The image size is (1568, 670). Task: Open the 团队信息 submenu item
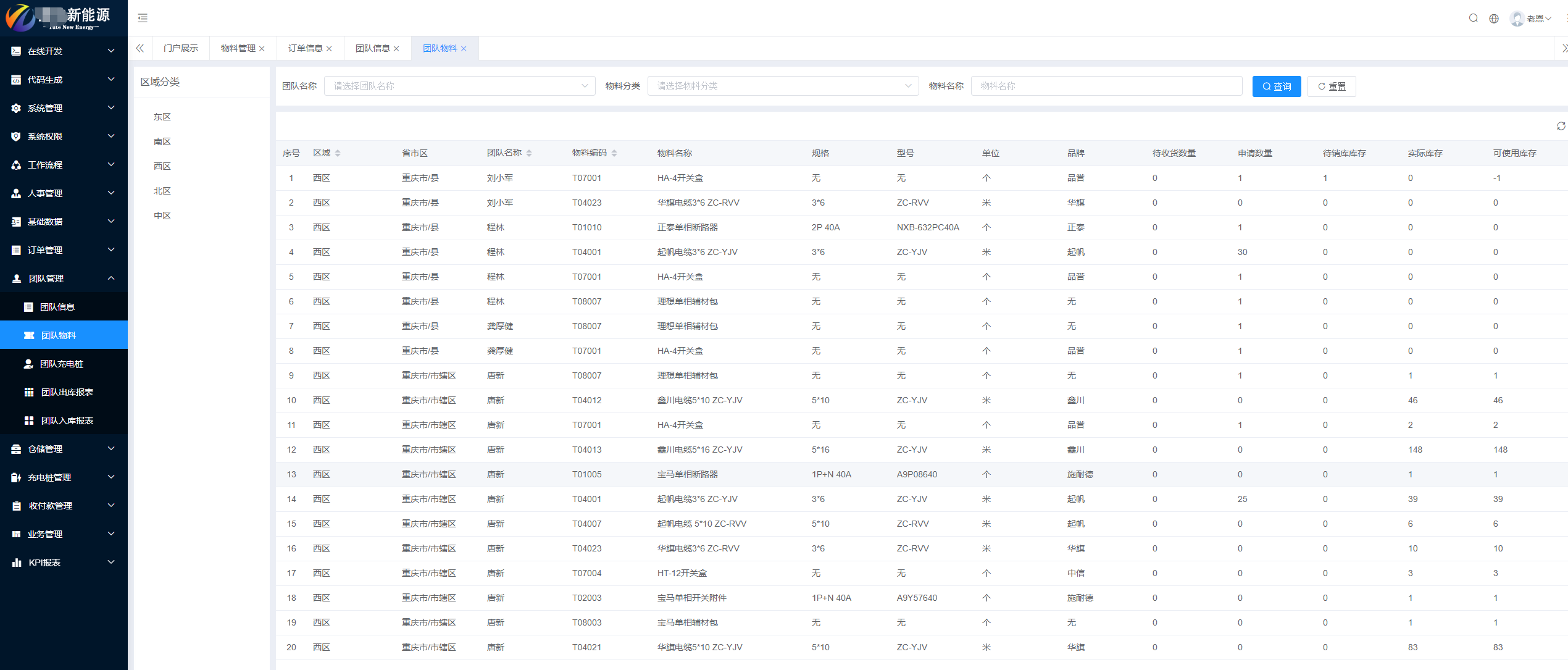click(64, 307)
